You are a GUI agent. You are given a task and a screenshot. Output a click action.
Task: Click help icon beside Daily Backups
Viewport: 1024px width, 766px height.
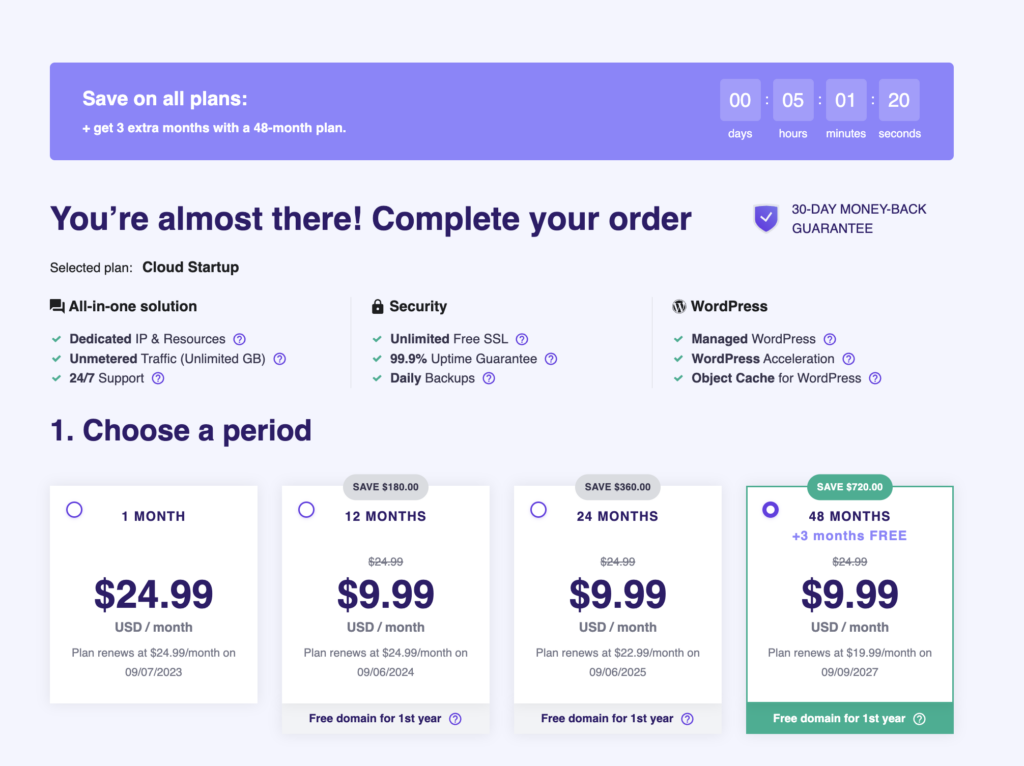(489, 378)
